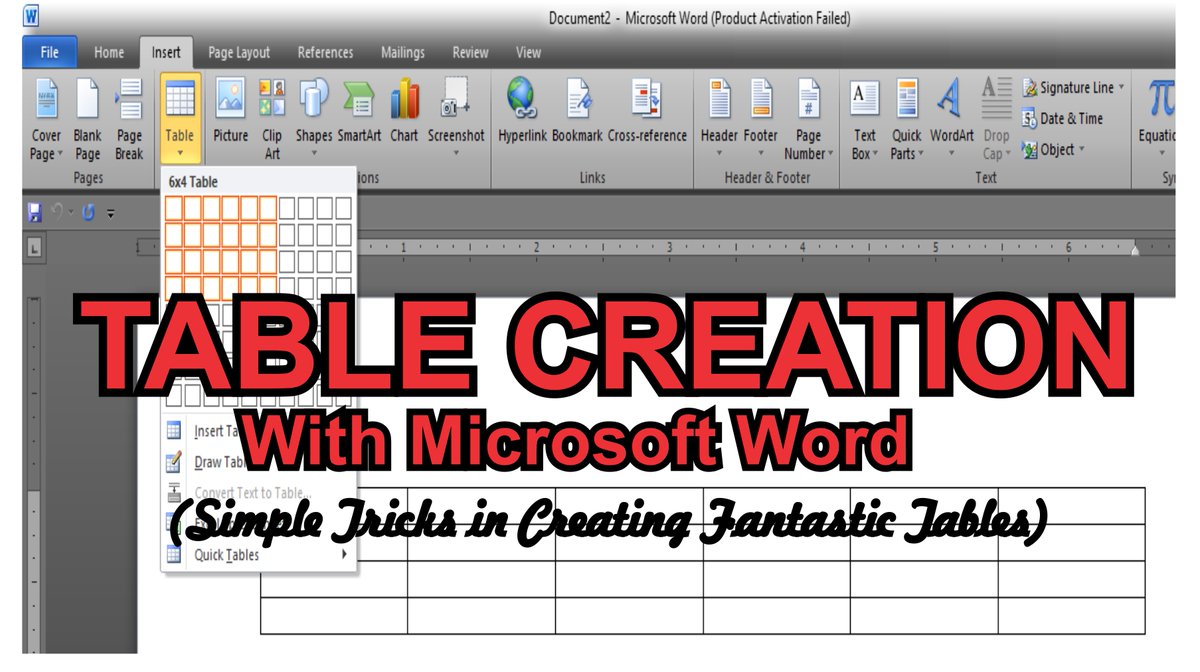
Task: Open the View tab
Action: click(x=528, y=53)
